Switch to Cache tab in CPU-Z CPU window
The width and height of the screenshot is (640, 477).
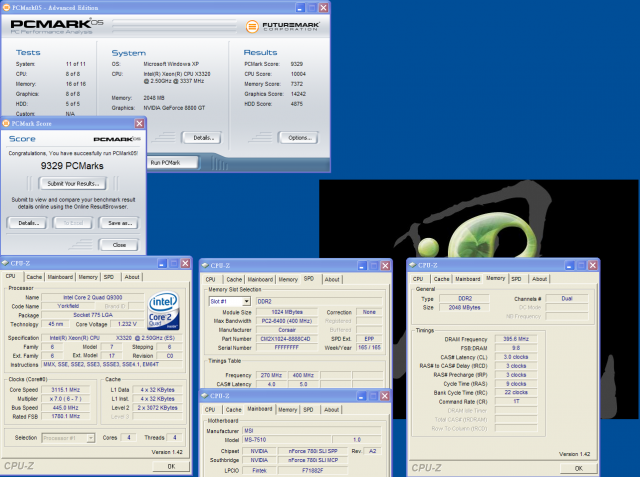coord(34,277)
